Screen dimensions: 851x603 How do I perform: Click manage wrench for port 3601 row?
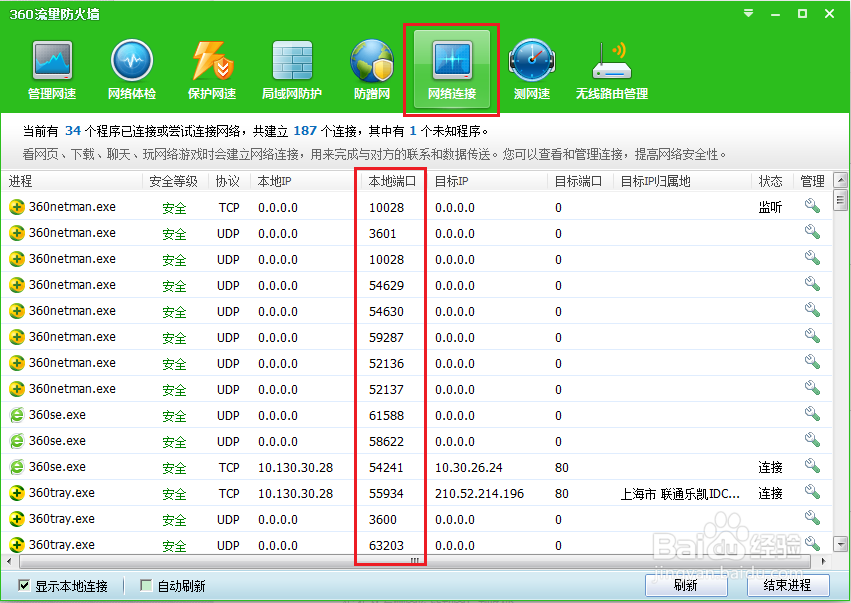[812, 232]
